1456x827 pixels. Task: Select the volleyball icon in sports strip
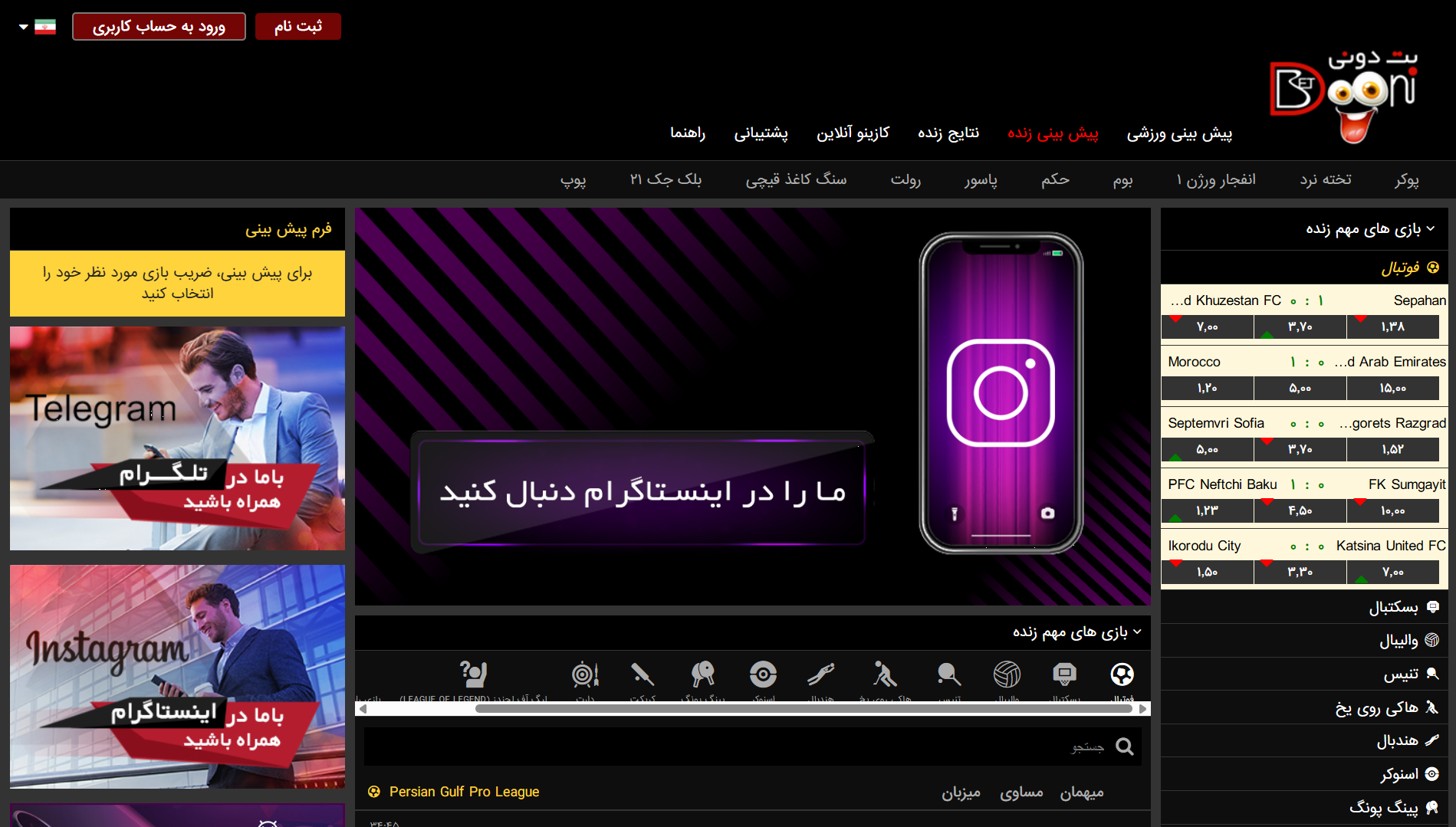click(1007, 674)
